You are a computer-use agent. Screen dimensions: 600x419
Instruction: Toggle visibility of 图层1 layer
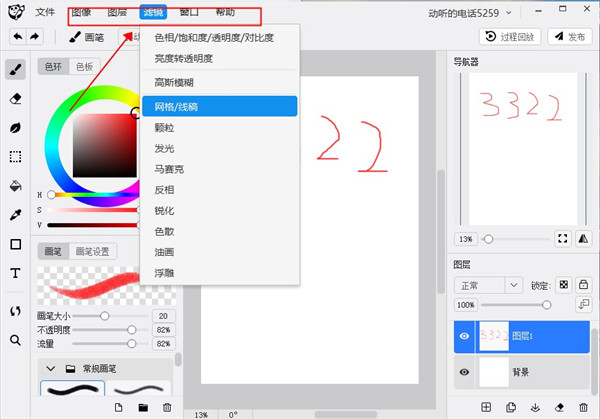coord(464,336)
